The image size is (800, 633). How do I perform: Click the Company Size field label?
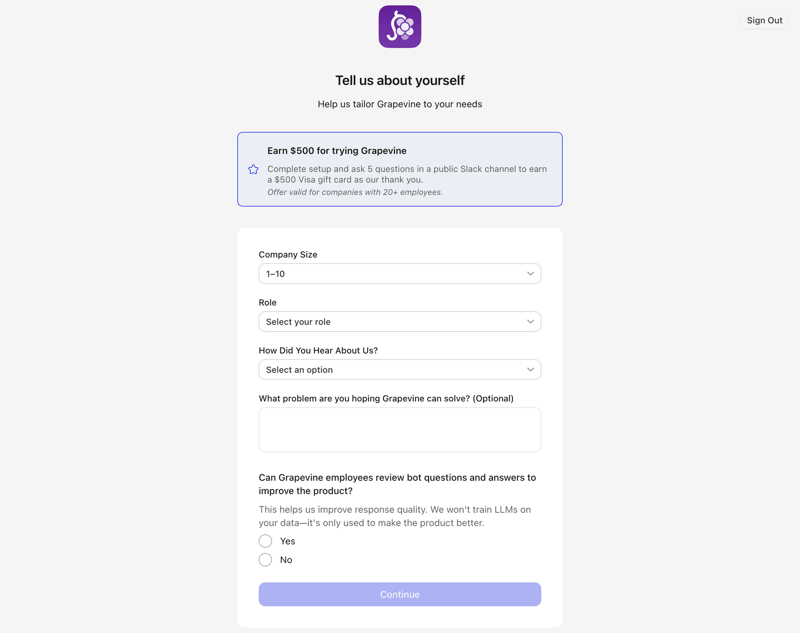pos(287,254)
